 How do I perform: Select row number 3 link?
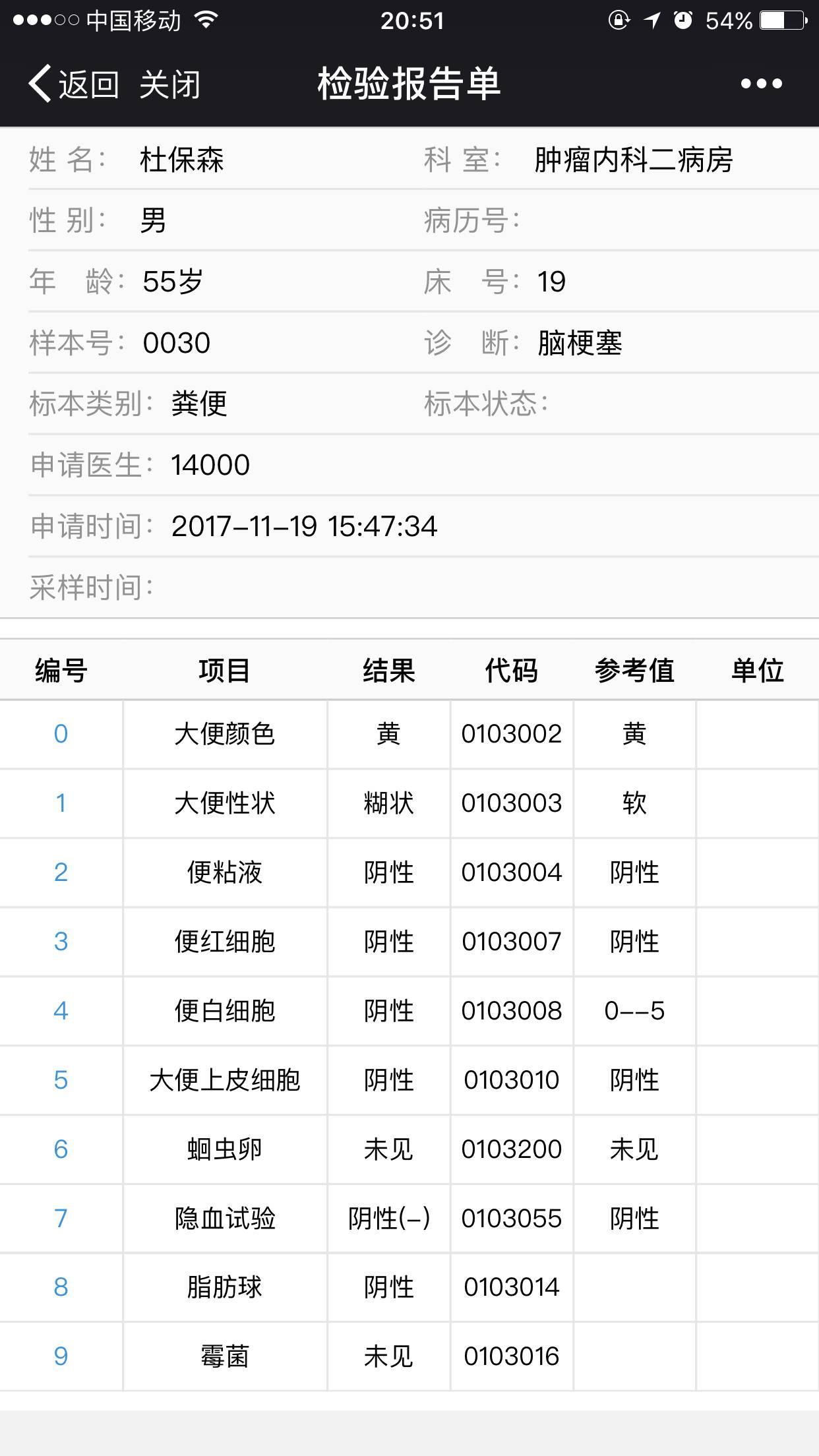click(x=61, y=942)
